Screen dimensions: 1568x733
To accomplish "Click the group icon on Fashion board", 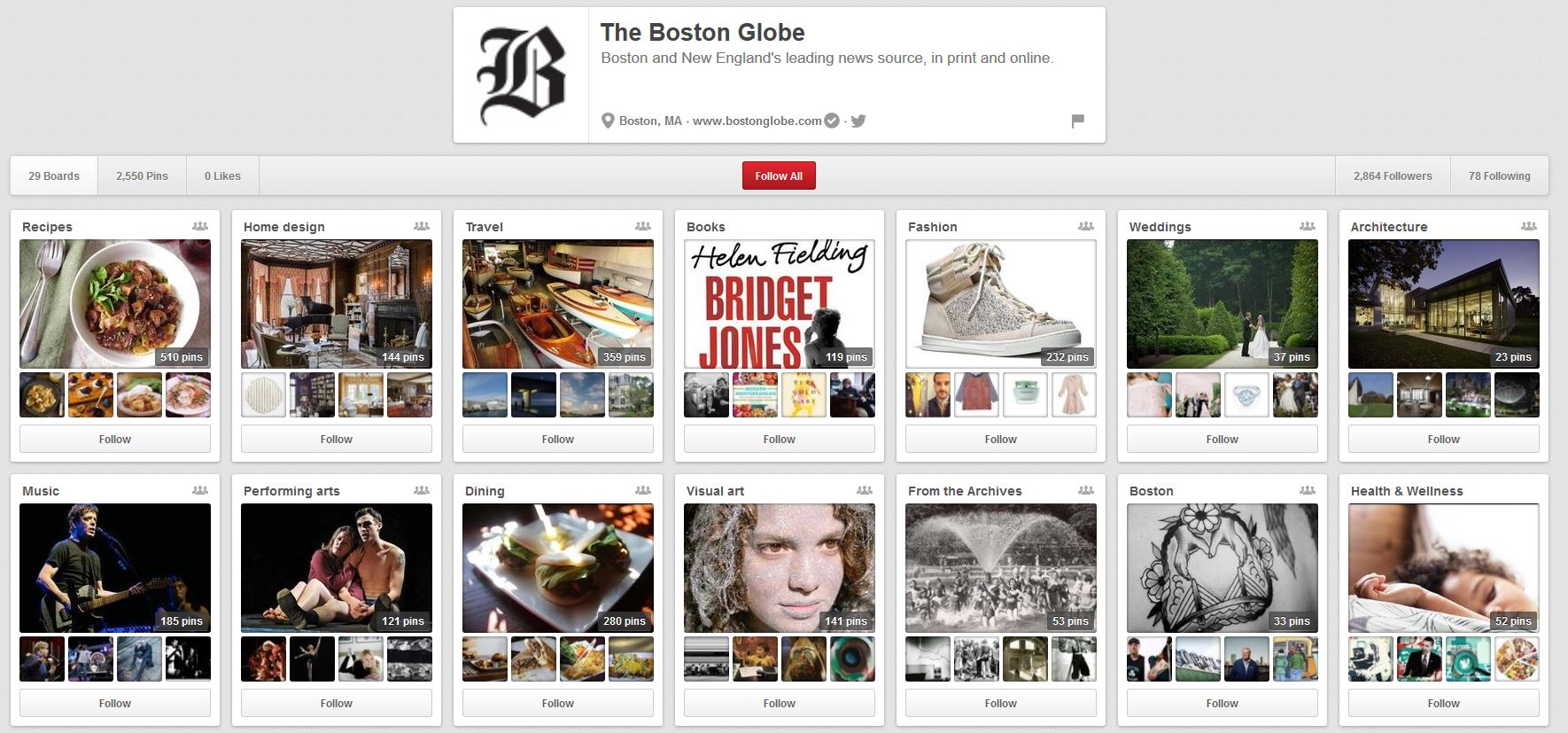I will 1086,226.
